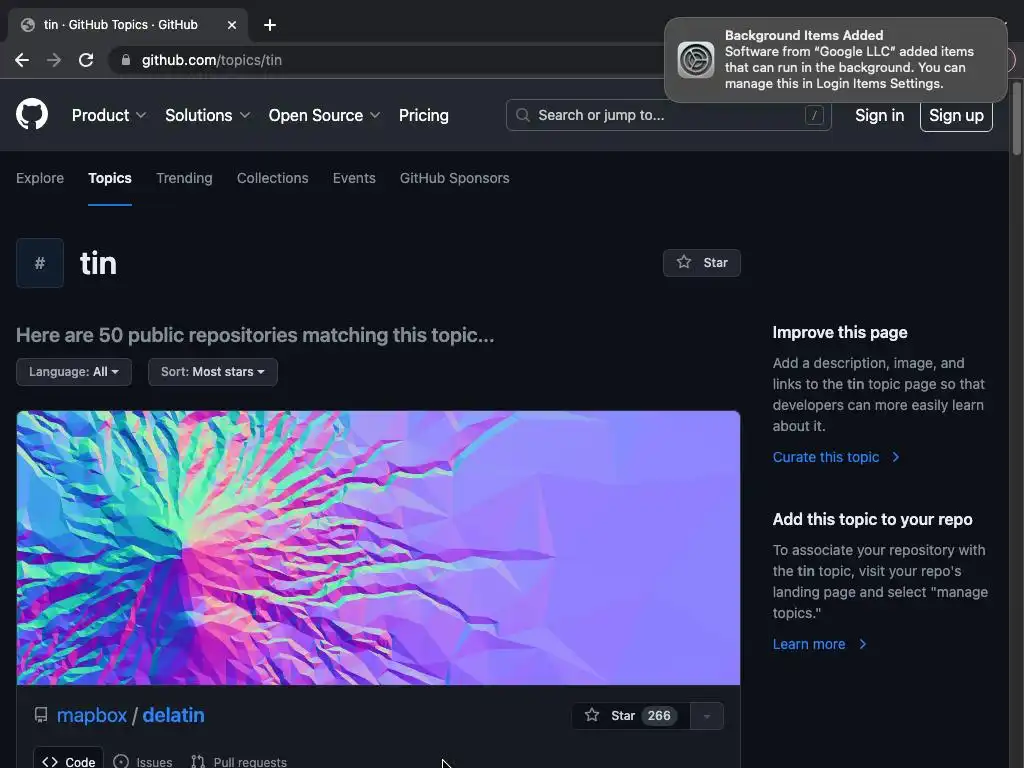Viewport: 1024px width, 768px height.
Task: Open the Pricing page
Action: [x=424, y=116]
